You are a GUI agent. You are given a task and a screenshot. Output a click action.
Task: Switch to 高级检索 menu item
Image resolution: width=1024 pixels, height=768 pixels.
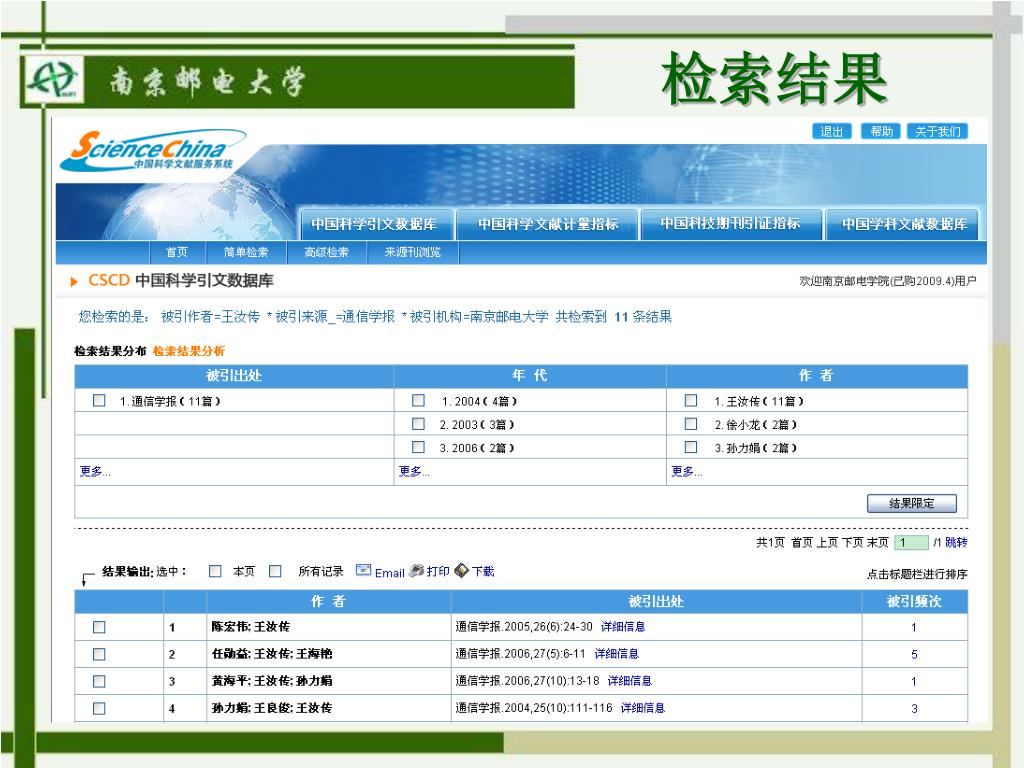(x=327, y=253)
